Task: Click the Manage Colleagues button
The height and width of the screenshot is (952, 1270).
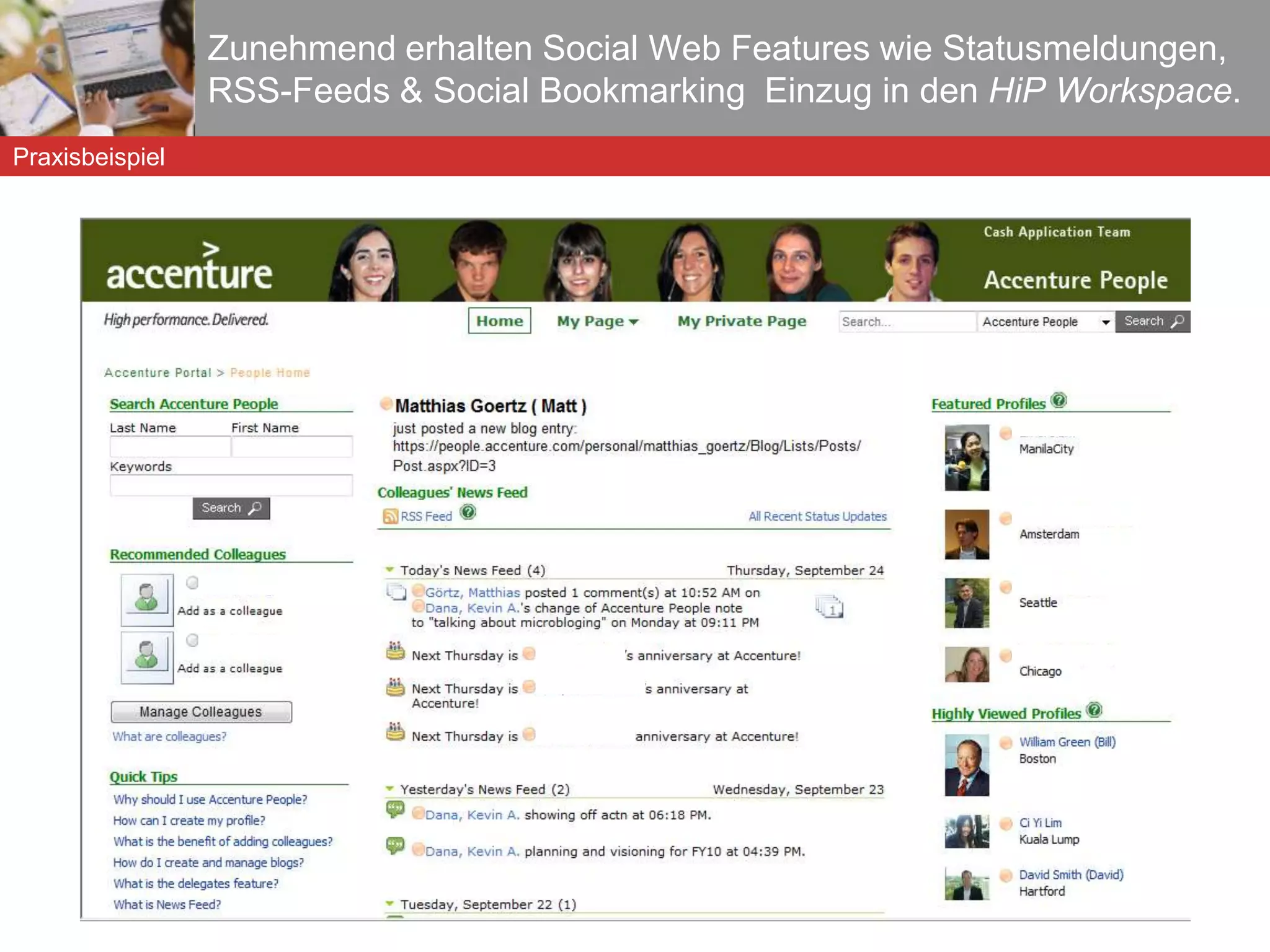Action: (x=201, y=712)
